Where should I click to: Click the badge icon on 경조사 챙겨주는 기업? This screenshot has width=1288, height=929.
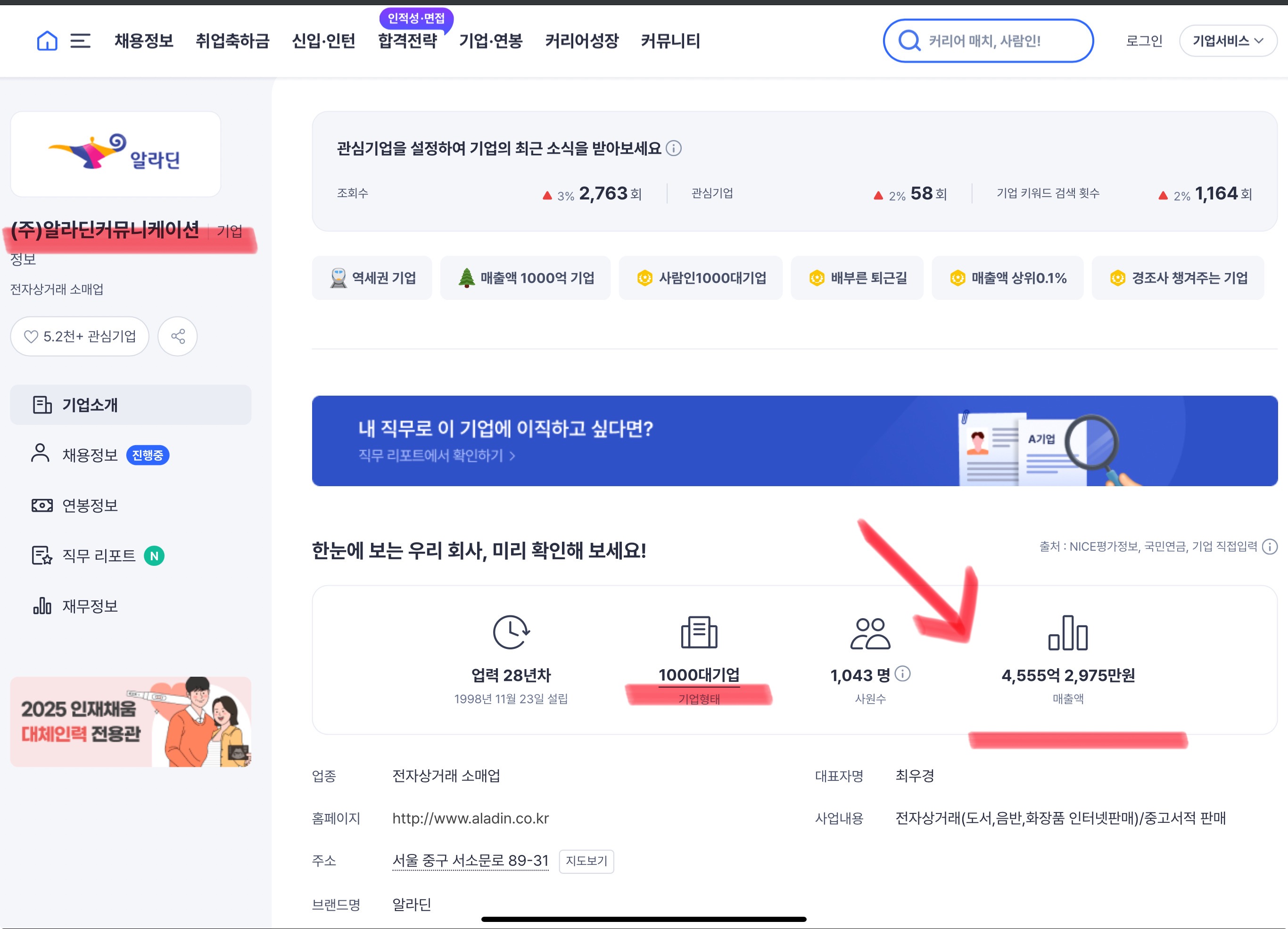pyautogui.click(x=1118, y=278)
